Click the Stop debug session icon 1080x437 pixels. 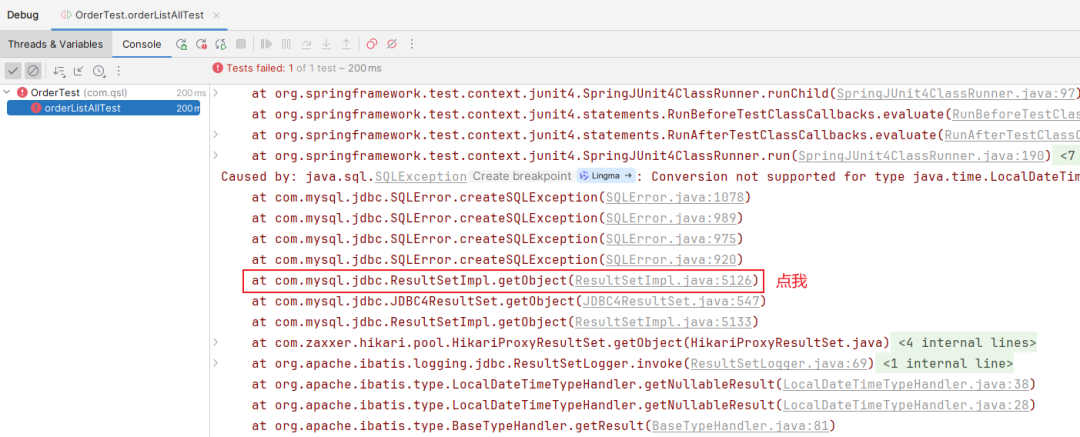click(x=240, y=44)
